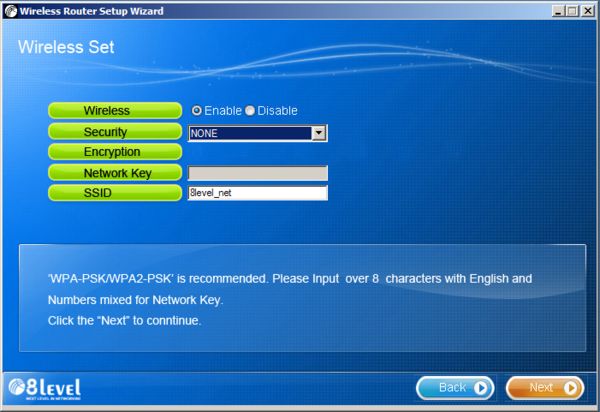
Task: Click the SSID field containing 8level_net
Action: tap(258, 193)
